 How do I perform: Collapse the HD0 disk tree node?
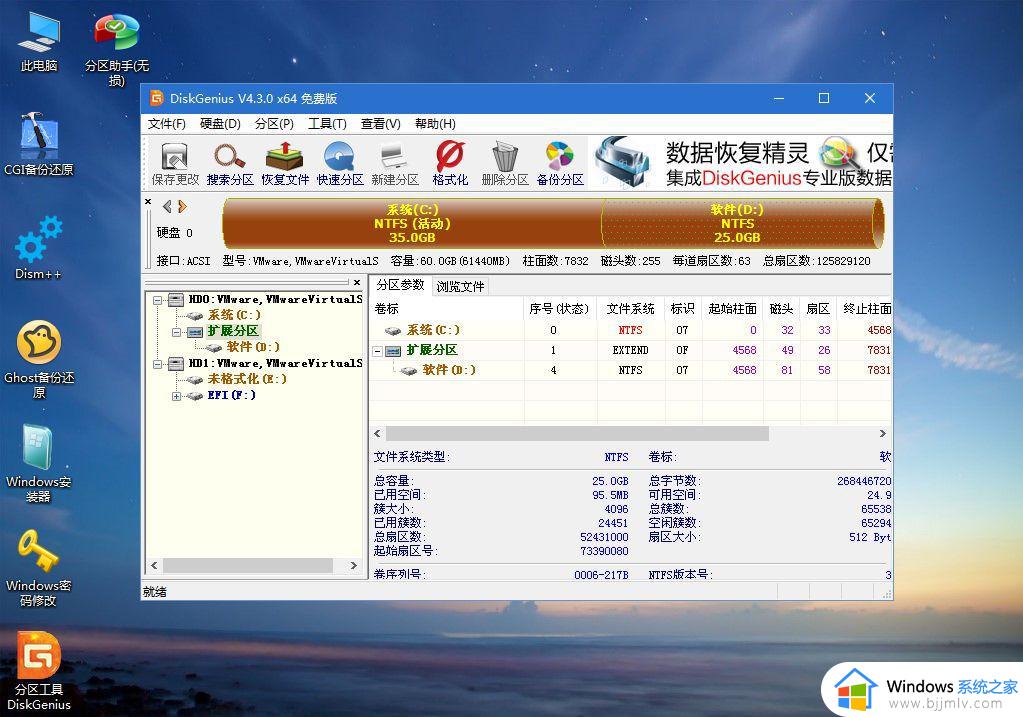[x=158, y=300]
